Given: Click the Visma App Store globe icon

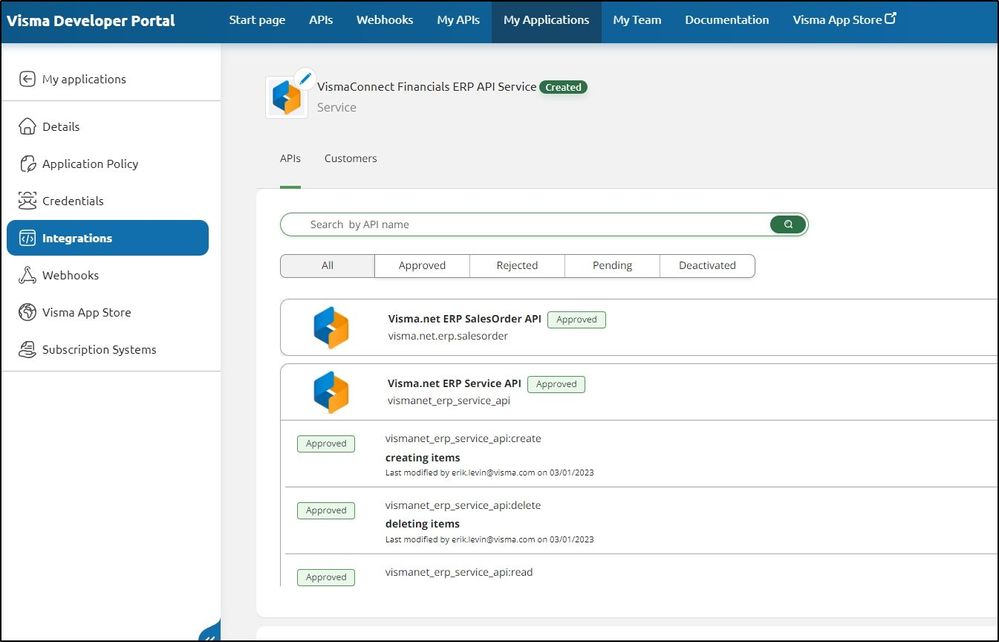Looking at the screenshot, I should click(27, 312).
